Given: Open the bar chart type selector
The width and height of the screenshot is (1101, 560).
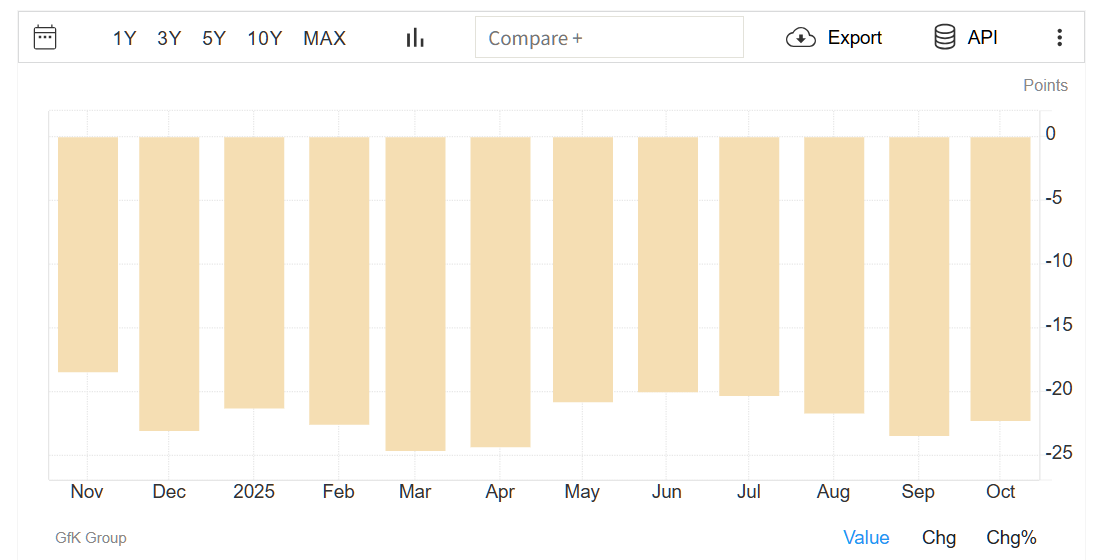Looking at the screenshot, I should pyautogui.click(x=415, y=38).
